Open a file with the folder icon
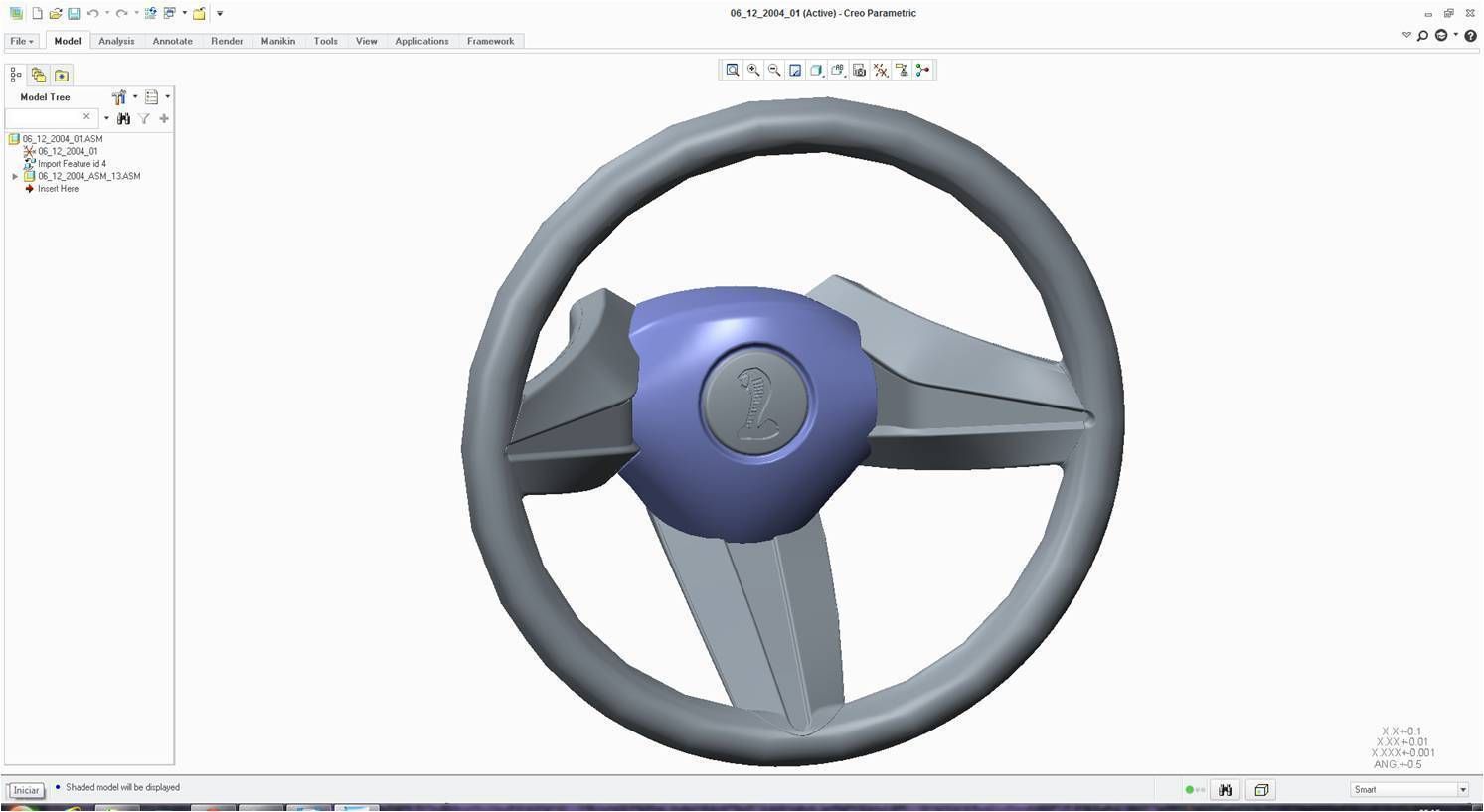This screenshot has width=1484, height=812. click(55, 13)
